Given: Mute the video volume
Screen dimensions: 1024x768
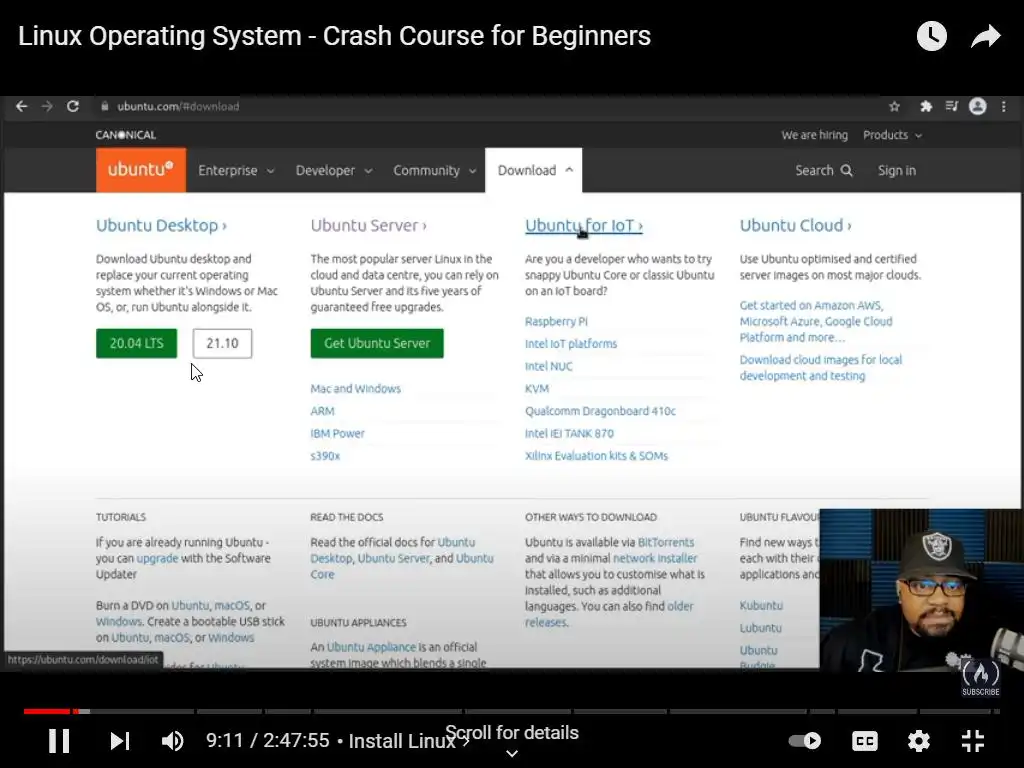Looking at the screenshot, I should coord(172,741).
